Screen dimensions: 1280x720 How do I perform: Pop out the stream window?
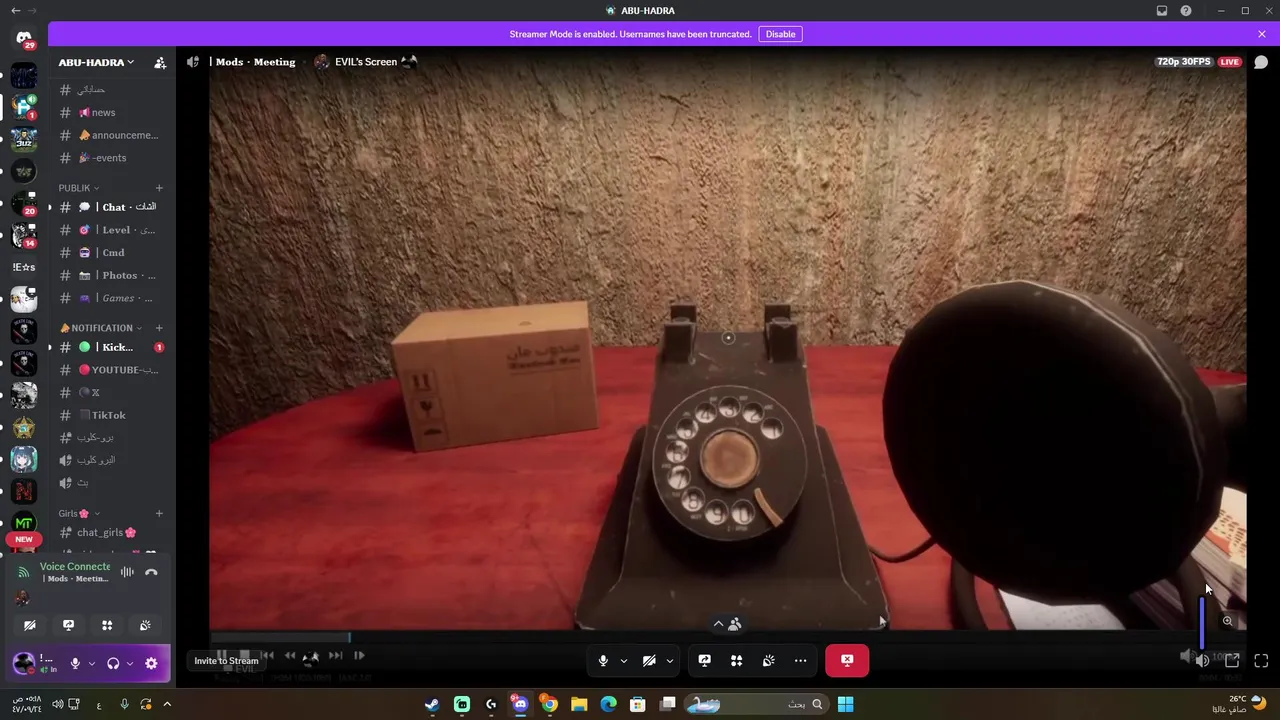tap(1232, 661)
